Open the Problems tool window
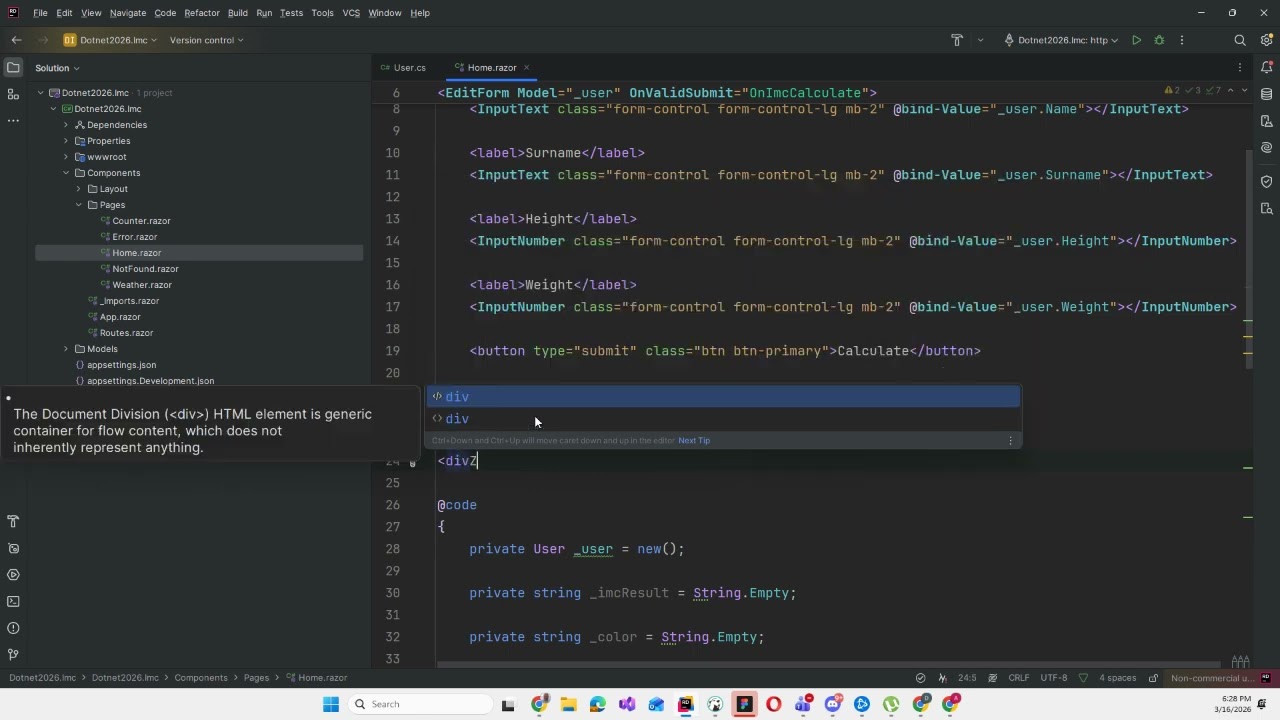Screen dimensions: 1280x720 (x=13, y=628)
